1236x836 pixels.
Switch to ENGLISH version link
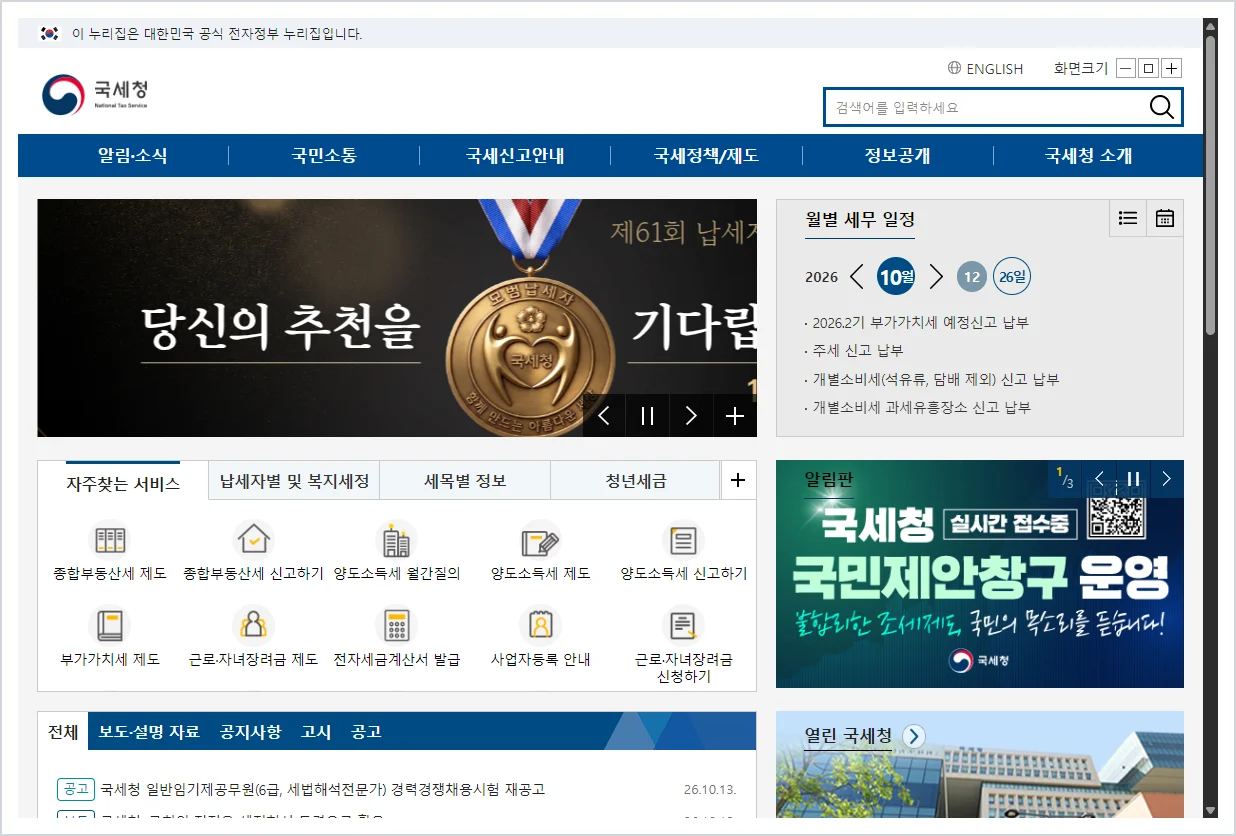995,69
